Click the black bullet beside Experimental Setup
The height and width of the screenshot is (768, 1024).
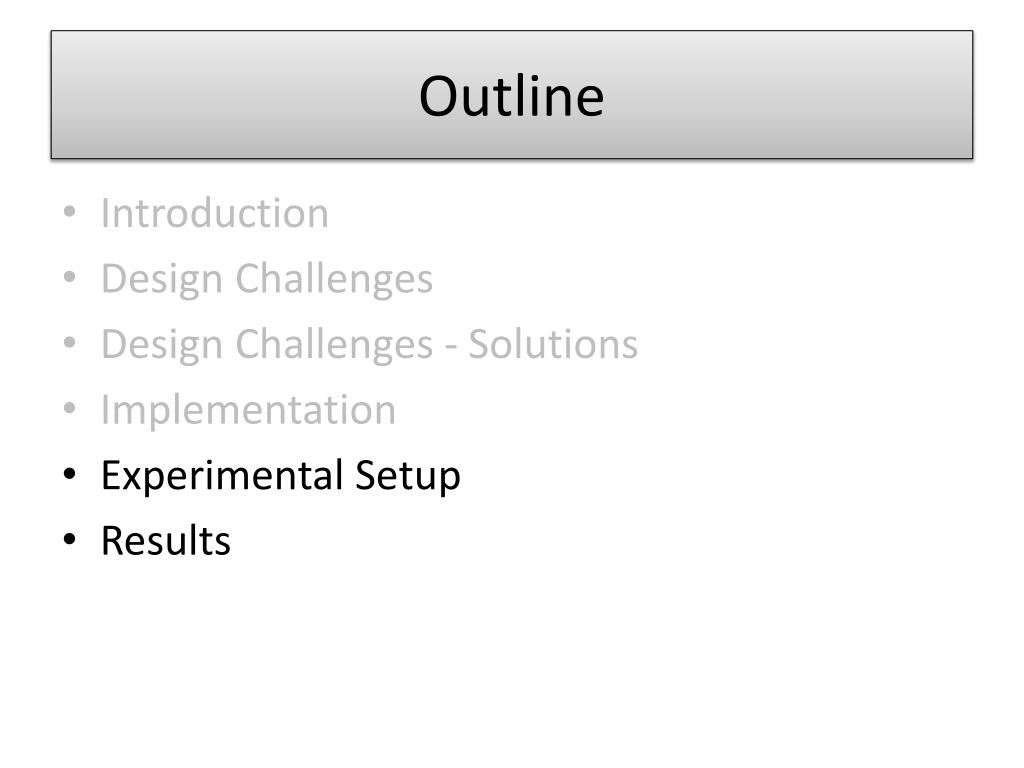pyautogui.click(x=70, y=474)
